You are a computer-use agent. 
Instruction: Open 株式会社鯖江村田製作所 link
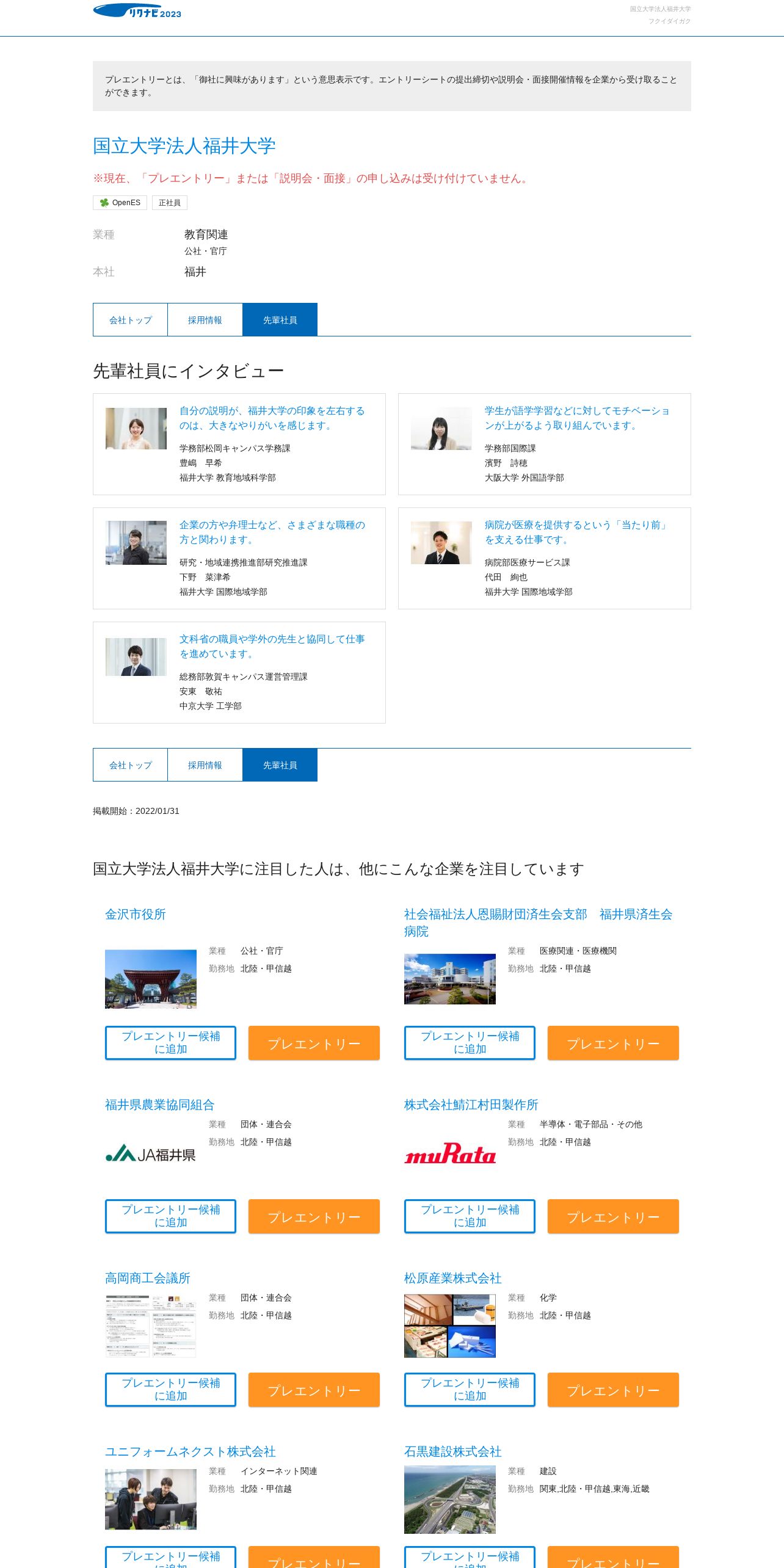[471, 1105]
